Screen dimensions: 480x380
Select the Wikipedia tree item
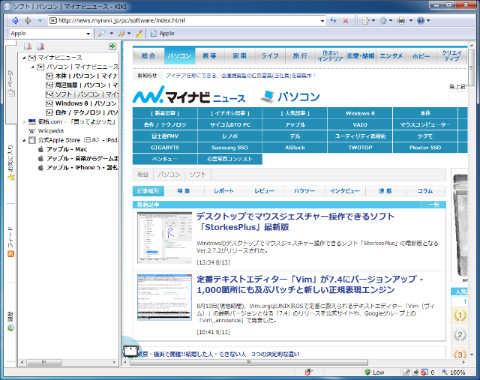click(46, 131)
